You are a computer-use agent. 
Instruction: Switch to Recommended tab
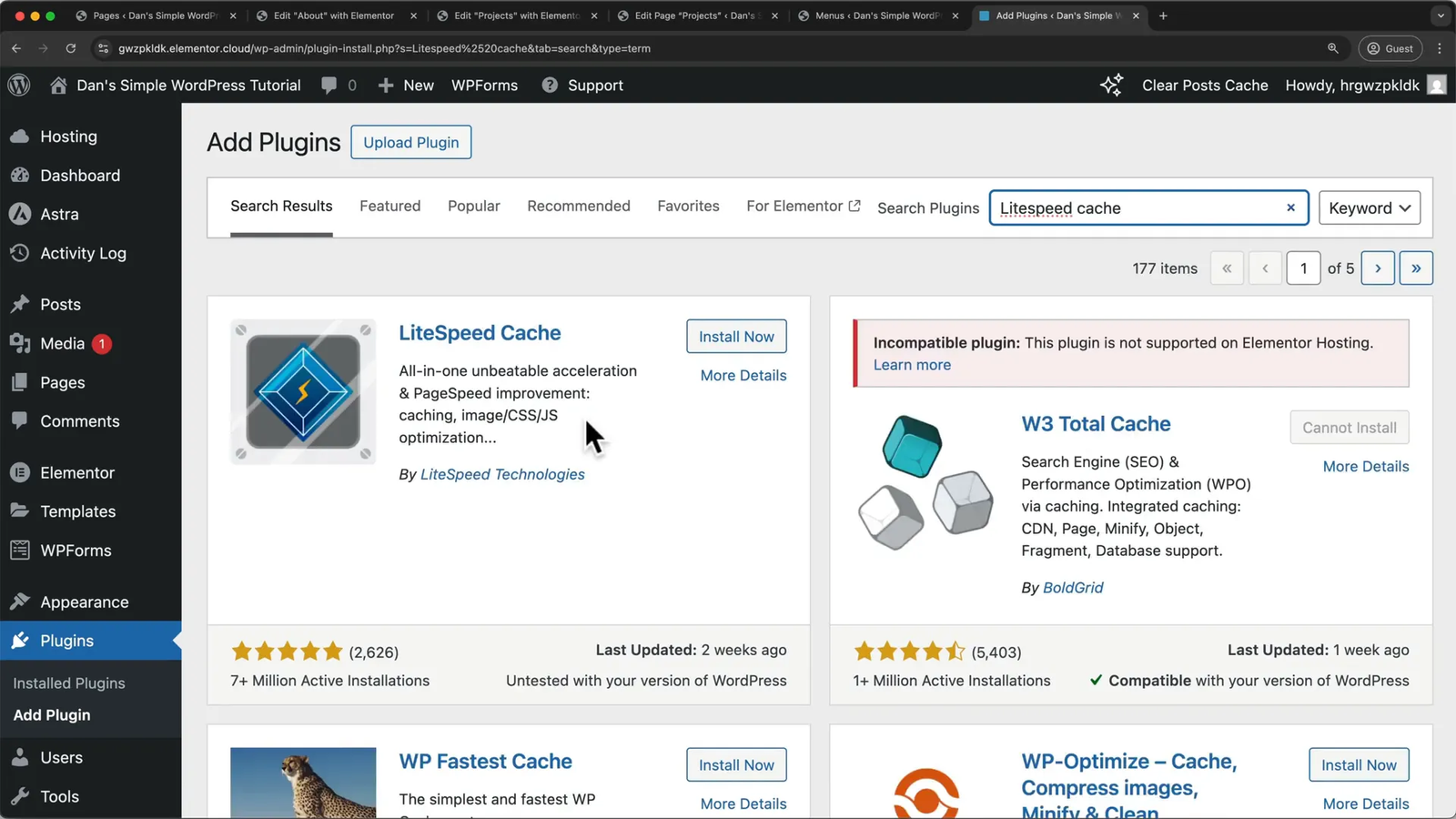point(579,206)
